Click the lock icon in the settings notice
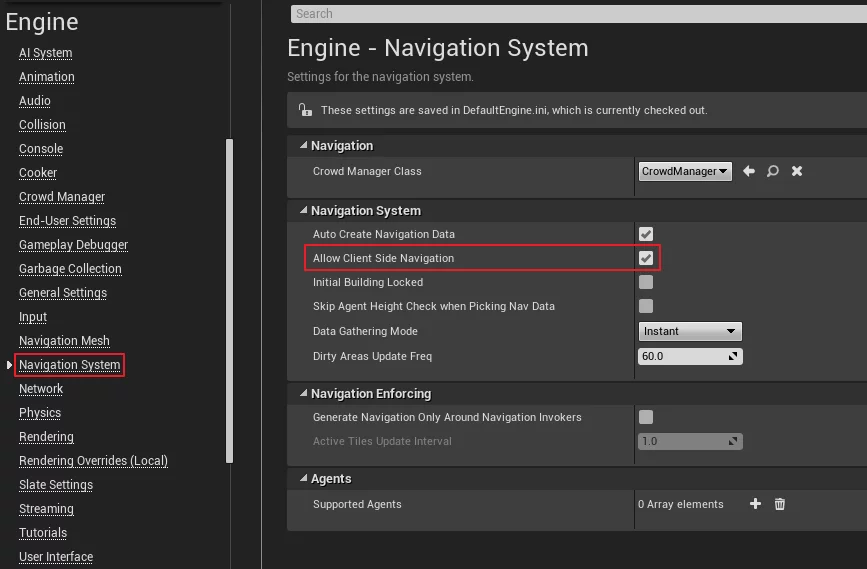 coord(305,110)
